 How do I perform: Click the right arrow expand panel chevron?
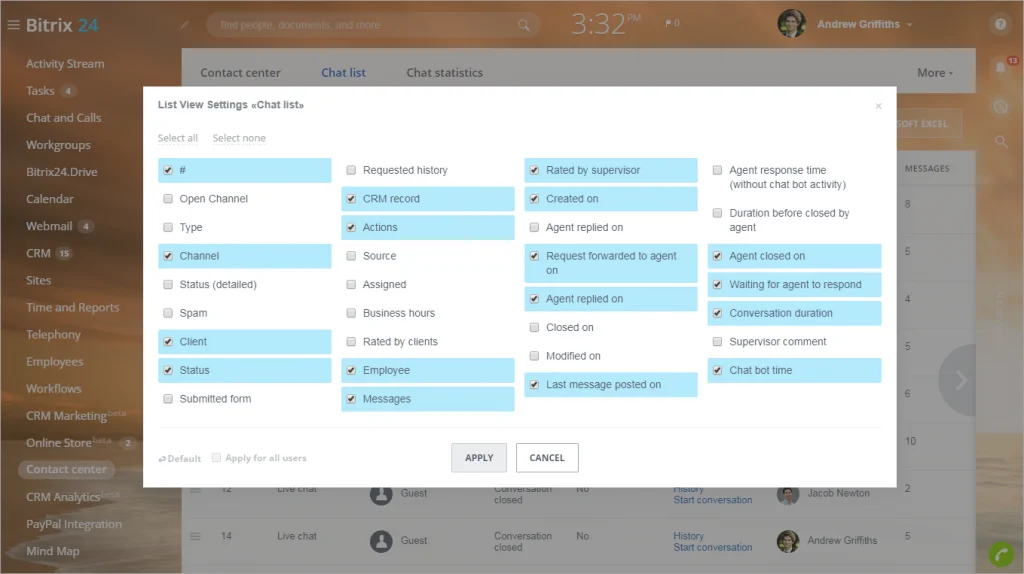(x=961, y=380)
